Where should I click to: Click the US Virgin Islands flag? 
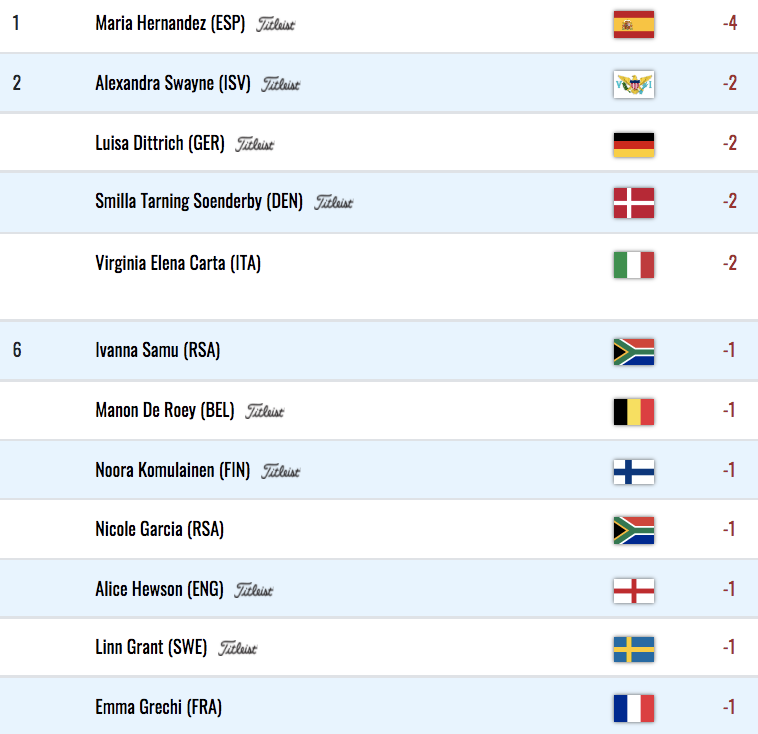click(634, 84)
